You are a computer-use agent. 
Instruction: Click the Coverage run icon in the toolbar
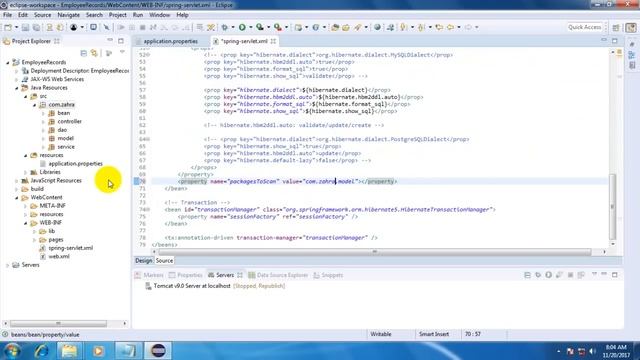(260, 27)
